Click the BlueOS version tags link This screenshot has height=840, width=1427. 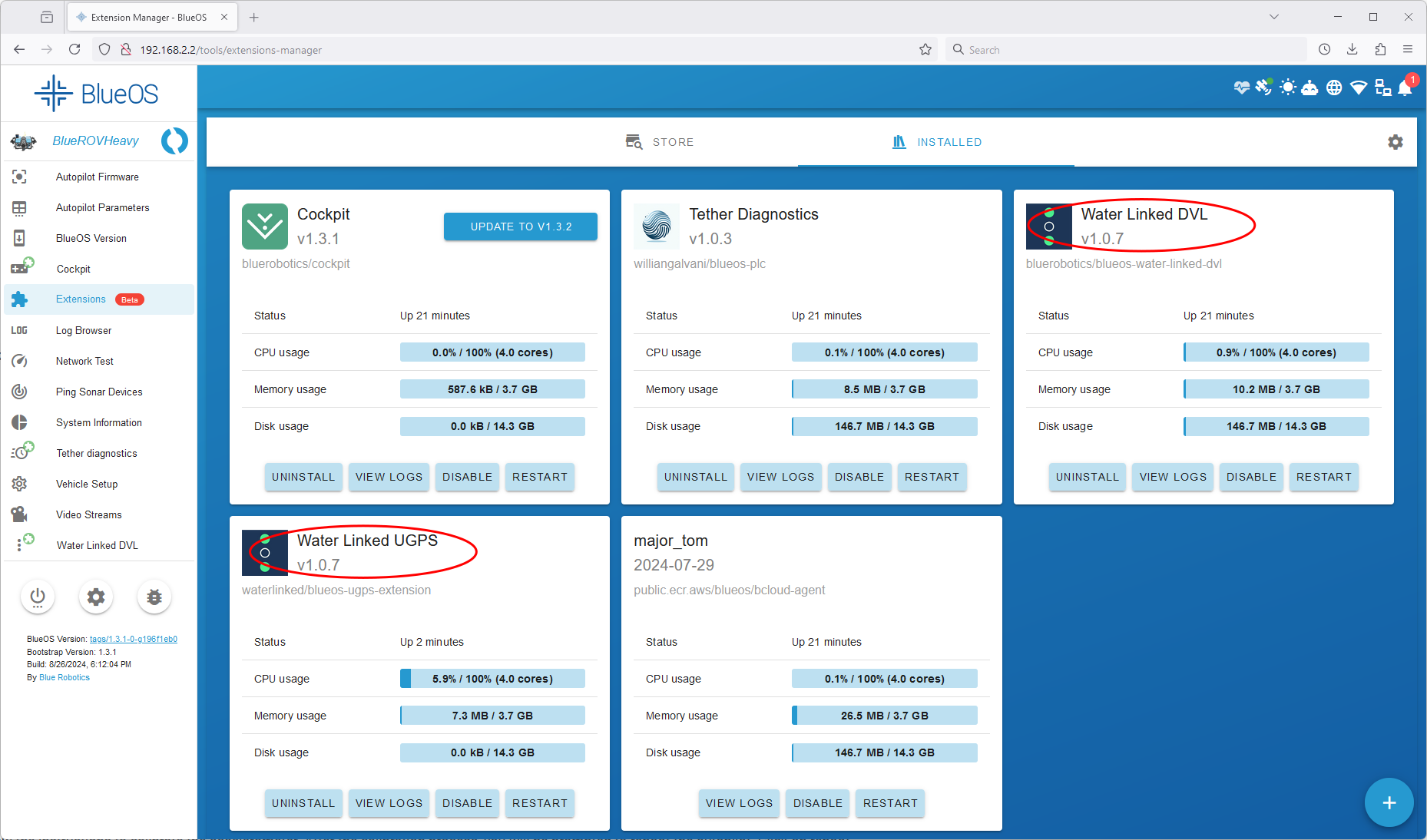pos(134,639)
